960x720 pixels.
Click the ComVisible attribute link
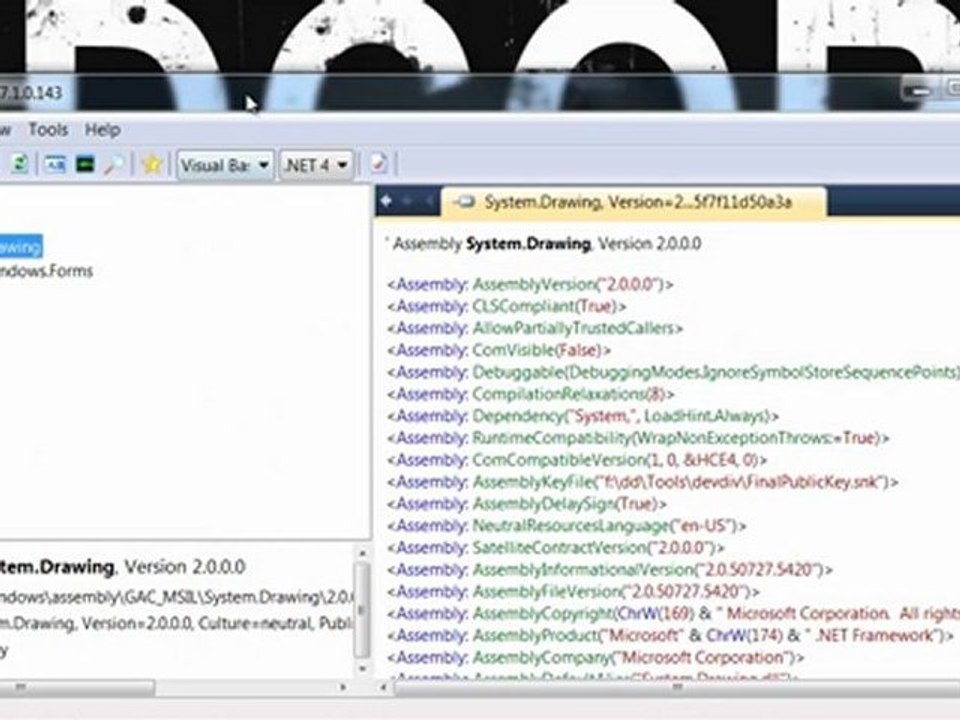[512, 350]
